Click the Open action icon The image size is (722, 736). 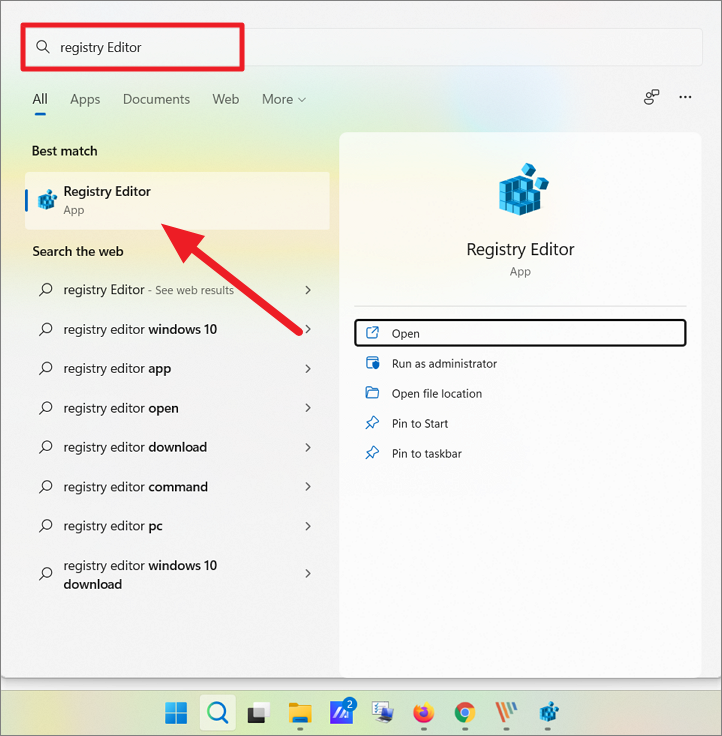pyautogui.click(x=372, y=333)
